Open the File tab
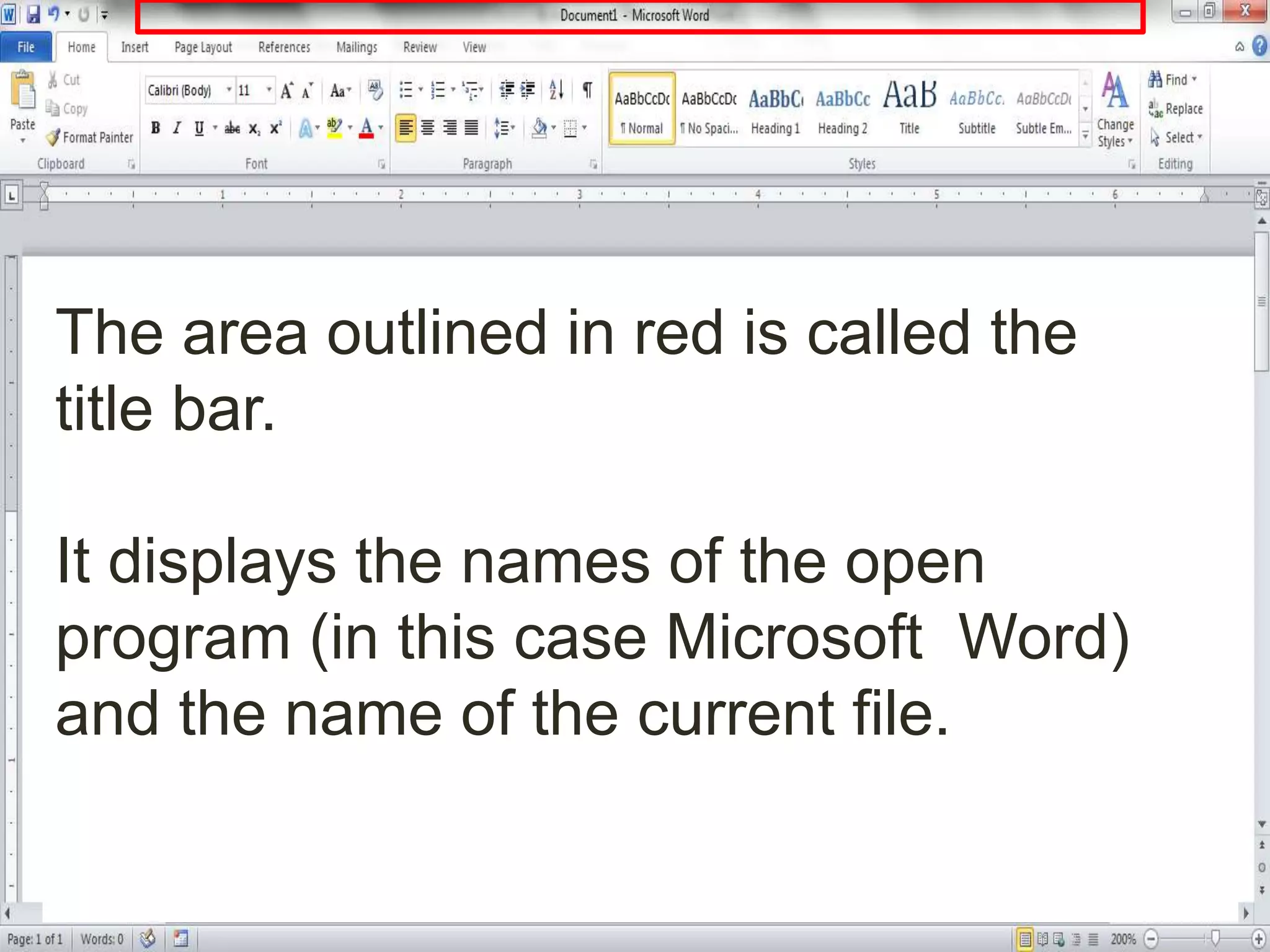This screenshot has width=1270, height=952. 25,48
